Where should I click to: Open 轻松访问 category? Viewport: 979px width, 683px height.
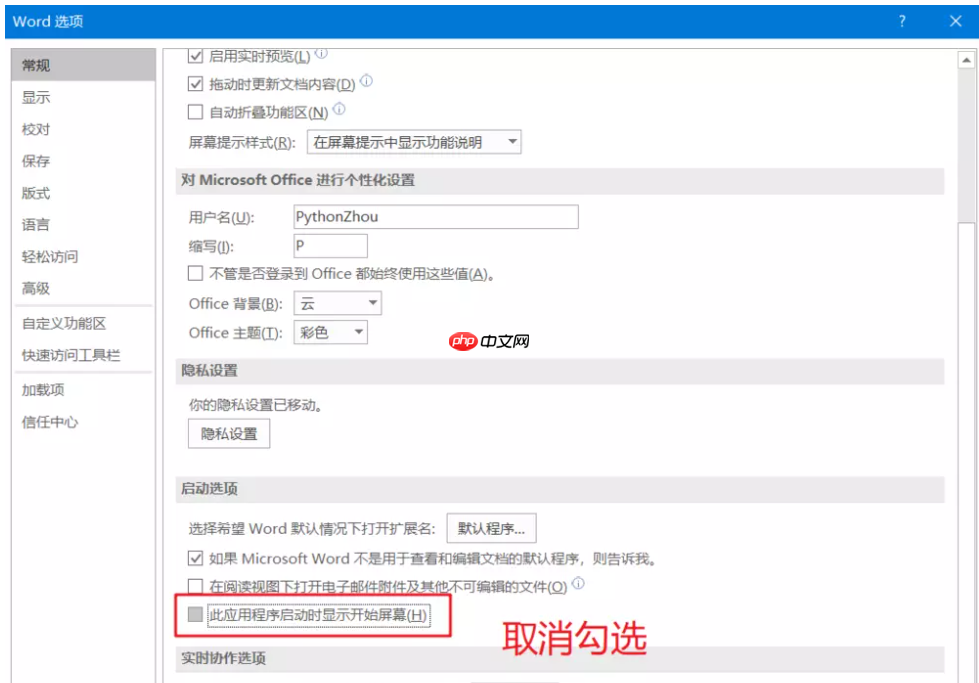[x=83, y=257]
